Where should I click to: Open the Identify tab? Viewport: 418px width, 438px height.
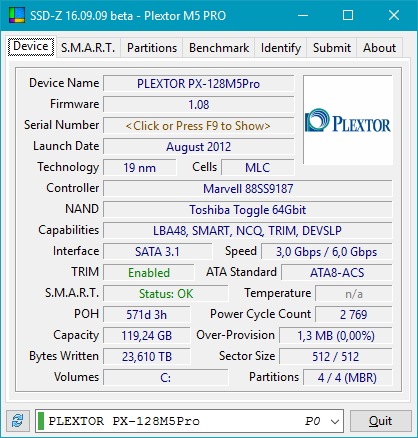pyautogui.click(x=281, y=48)
